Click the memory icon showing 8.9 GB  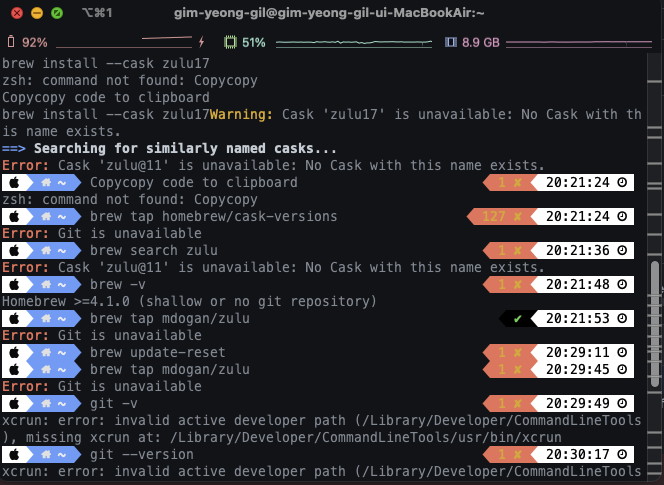pyautogui.click(x=451, y=42)
